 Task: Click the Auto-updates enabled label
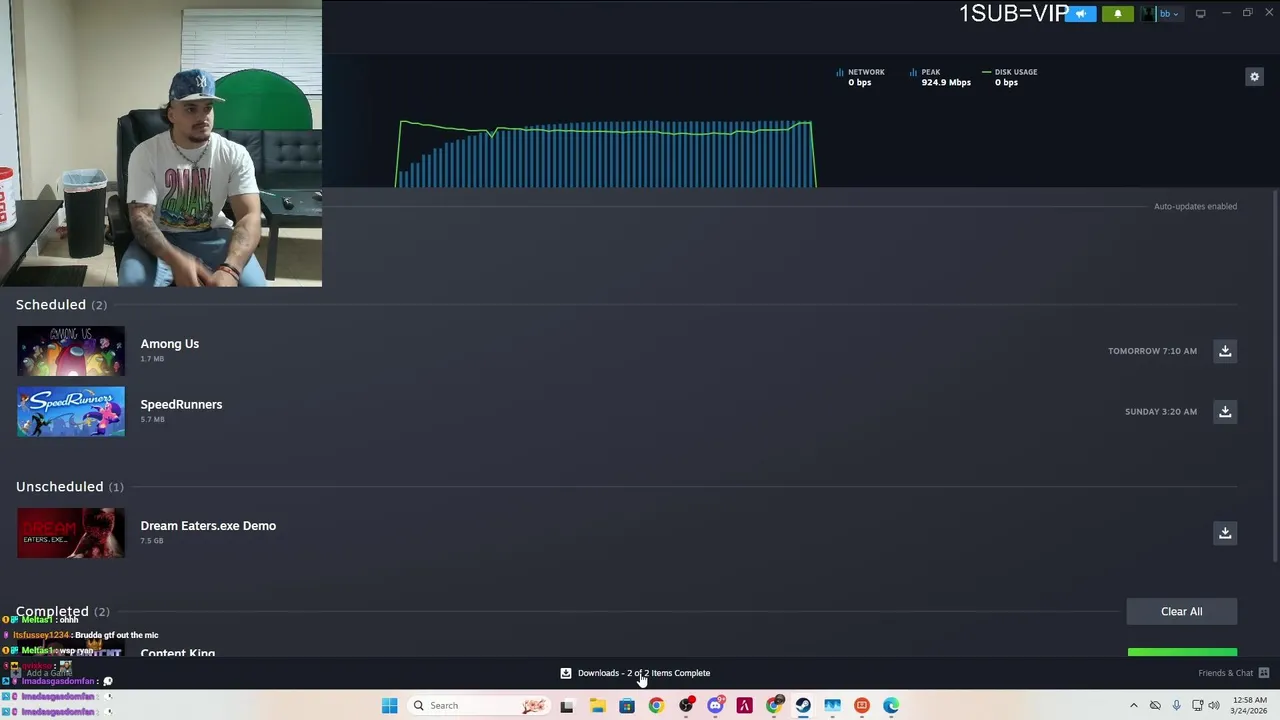click(x=1195, y=207)
